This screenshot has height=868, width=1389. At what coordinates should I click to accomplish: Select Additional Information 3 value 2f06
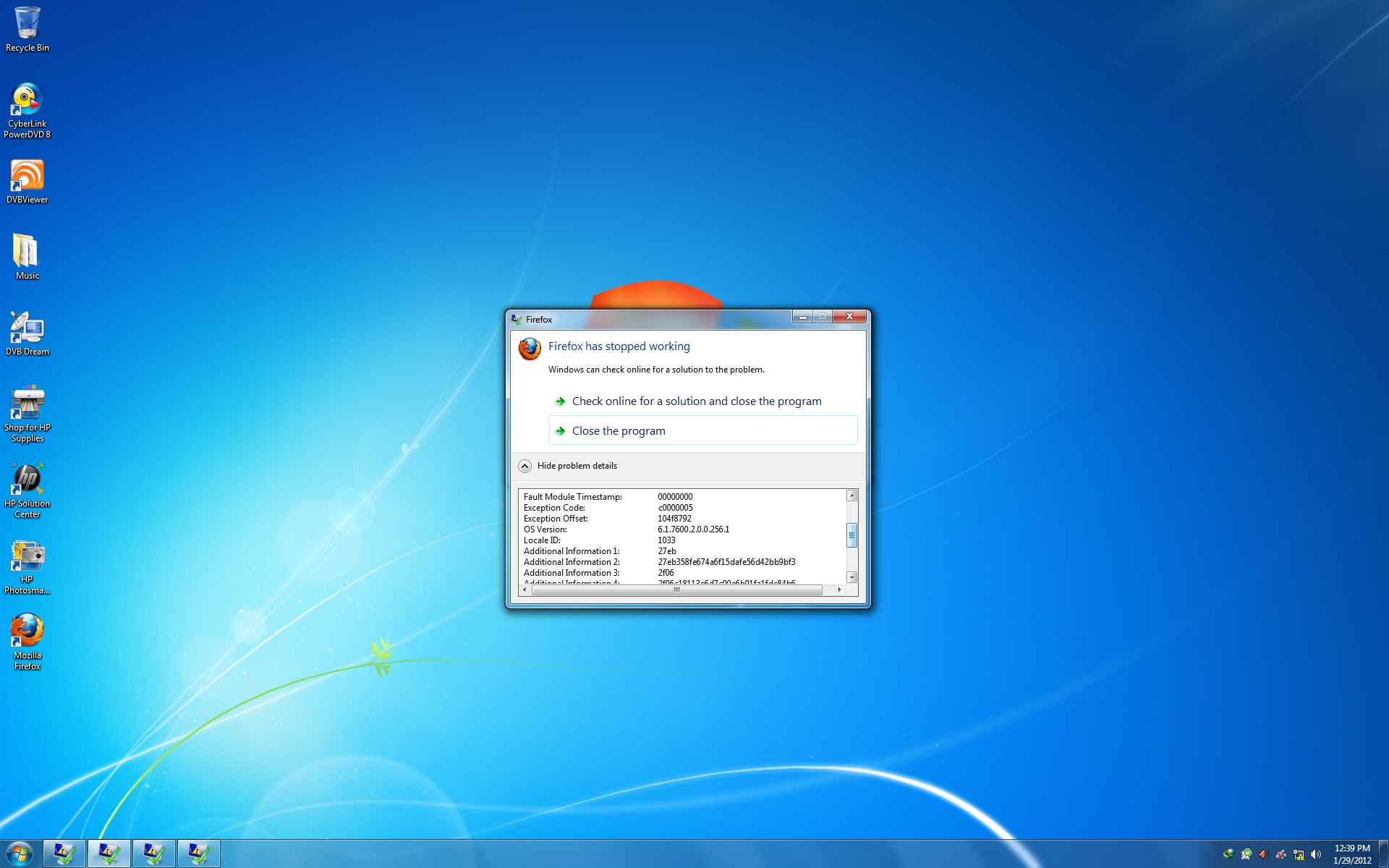point(666,573)
